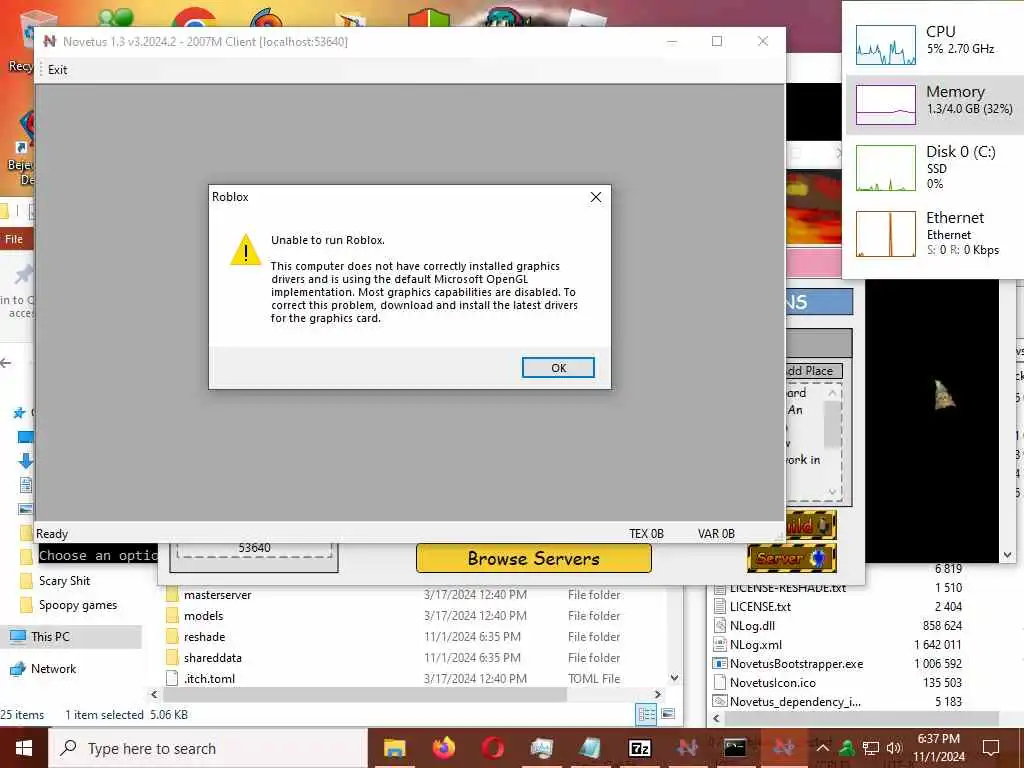Screen dimensions: 1024x768
Task: Click the Quick access star icon
Action: [x=20, y=413]
